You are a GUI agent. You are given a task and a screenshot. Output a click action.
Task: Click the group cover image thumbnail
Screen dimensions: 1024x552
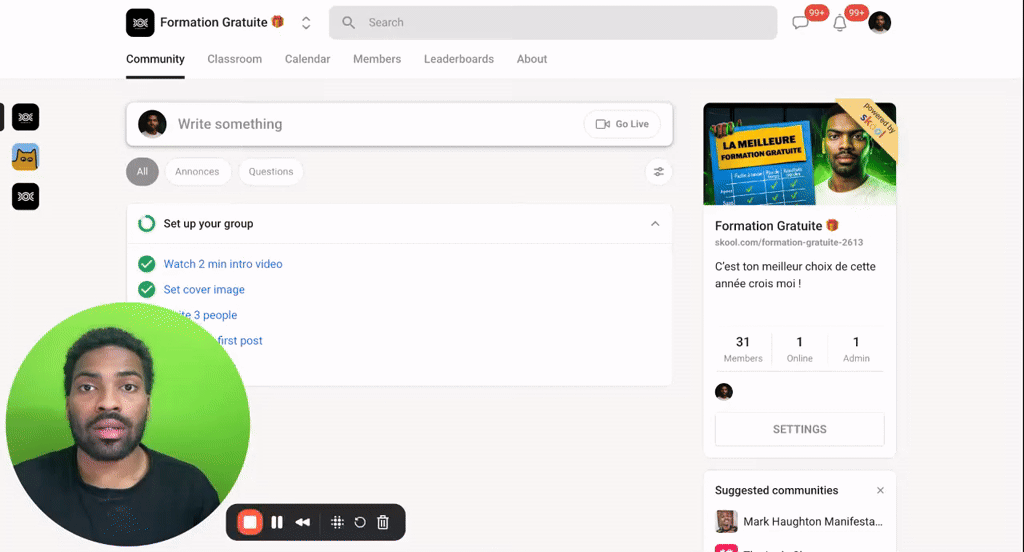click(x=799, y=154)
